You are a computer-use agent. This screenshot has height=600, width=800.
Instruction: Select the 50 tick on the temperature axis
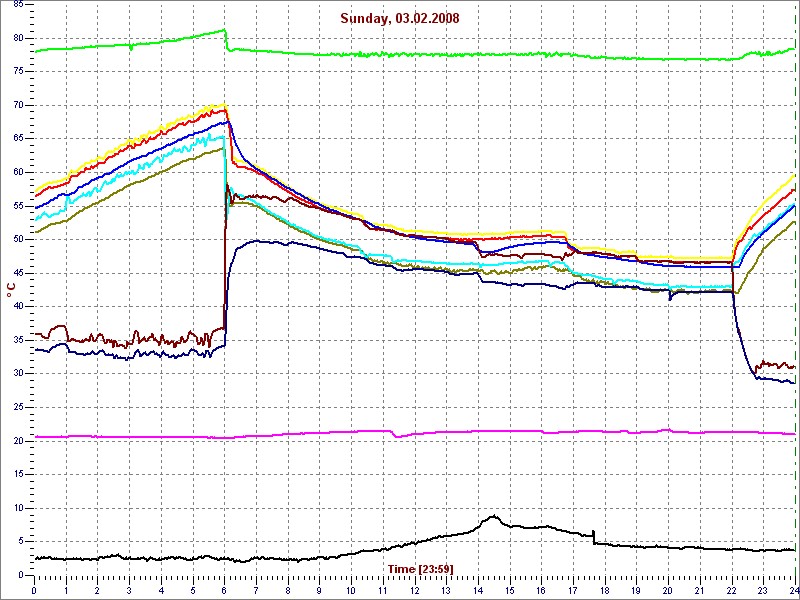[17, 239]
